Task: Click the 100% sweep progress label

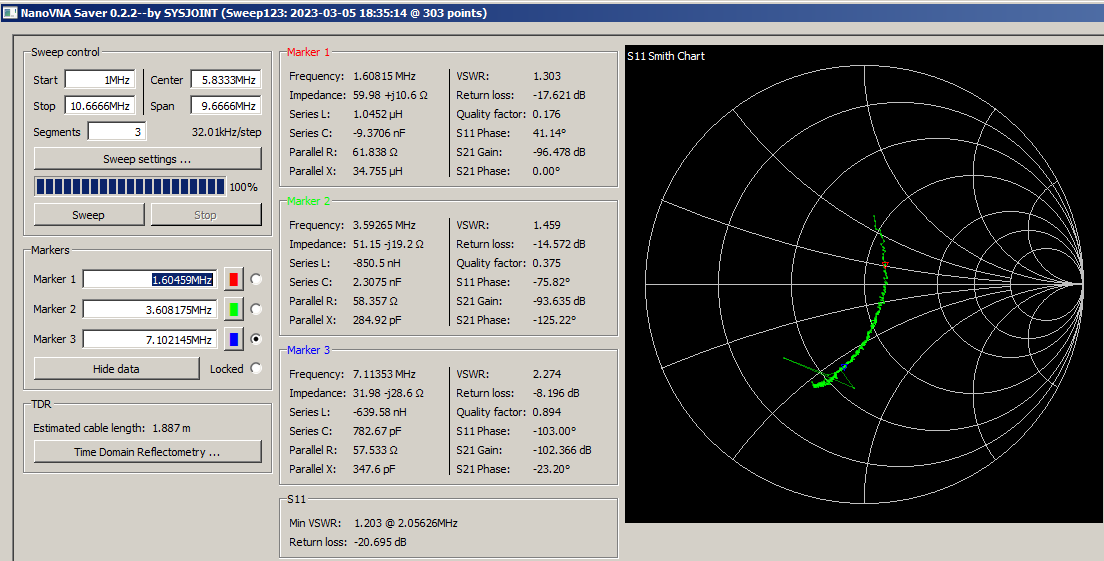Action: pos(244,187)
